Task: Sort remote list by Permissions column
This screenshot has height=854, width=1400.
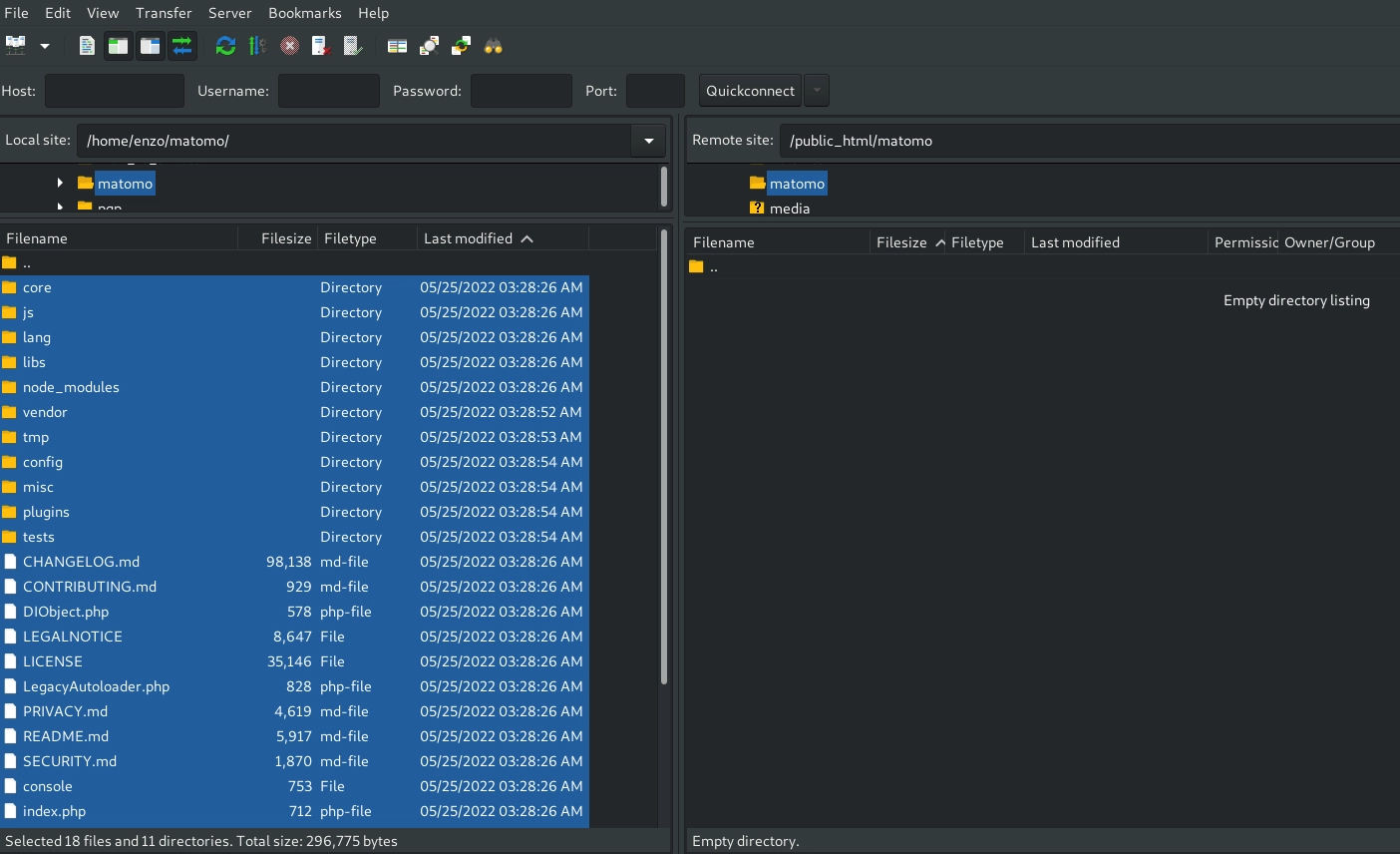Action: coord(1242,242)
